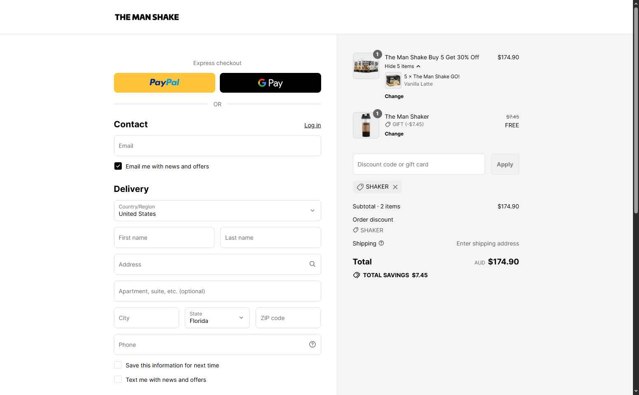Click the Man Shake bundle thumbnail
This screenshot has height=395, width=639.
[366, 66]
